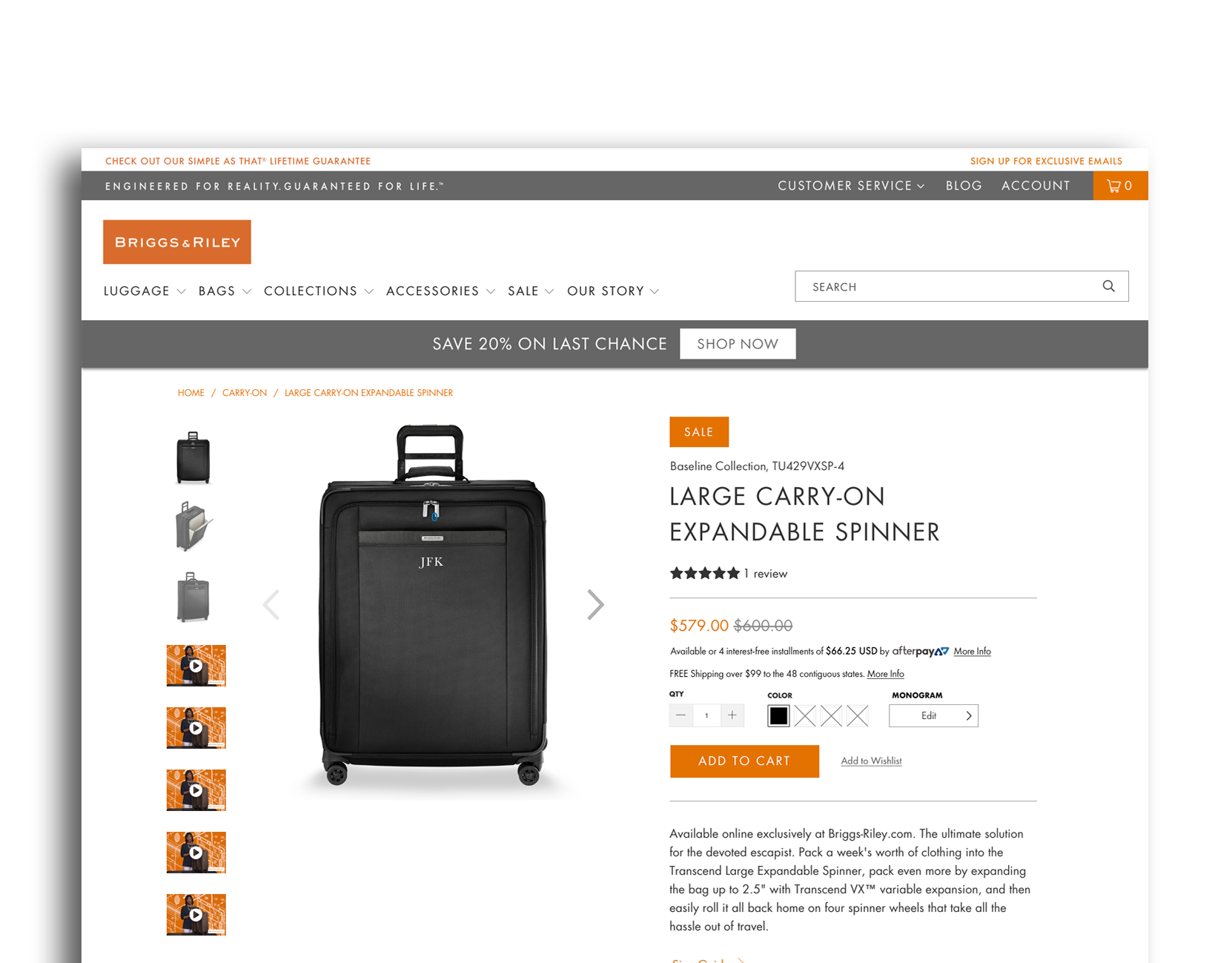Click the Briggs & Riley logo
1232x963 pixels.
pos(177,242)
